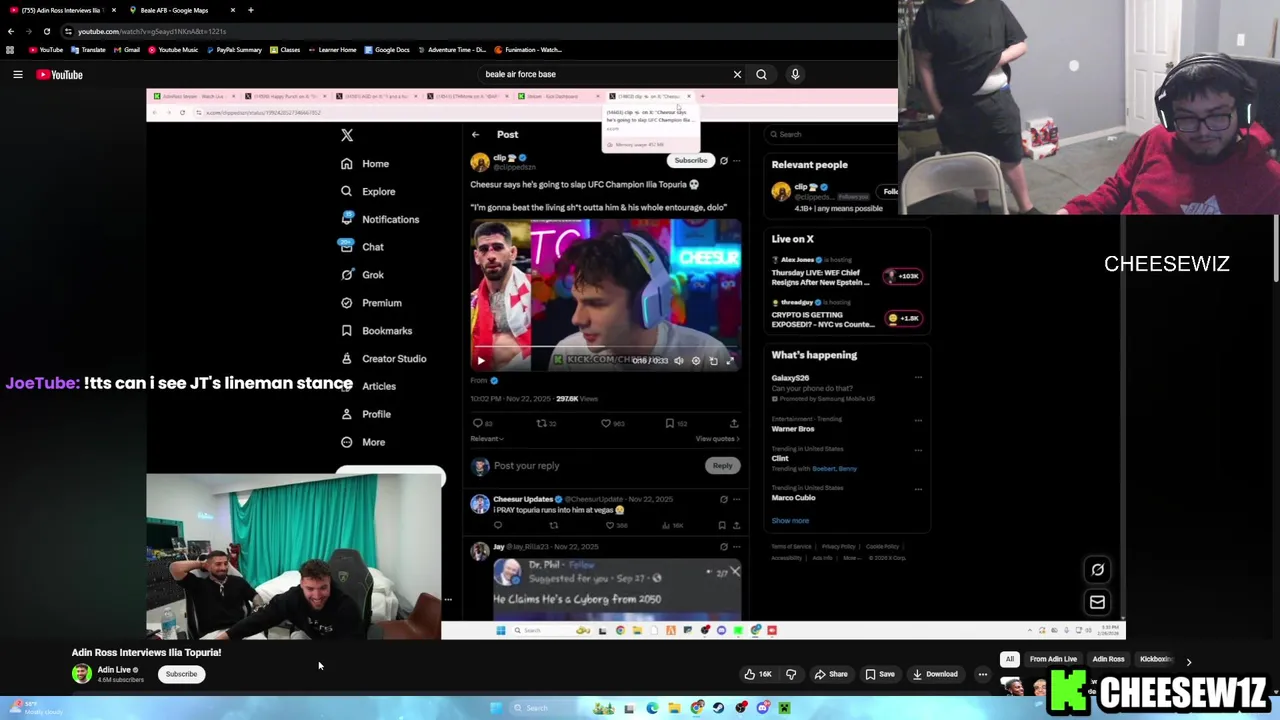Repost using the retweet icon

542,424
